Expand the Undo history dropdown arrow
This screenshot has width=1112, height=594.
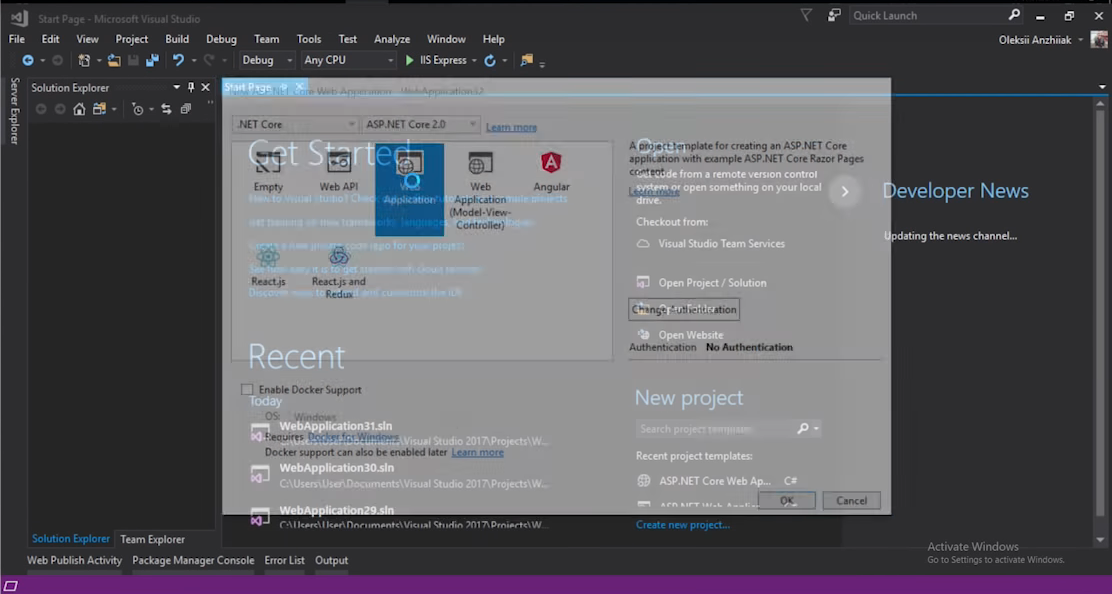coord(194,61)
